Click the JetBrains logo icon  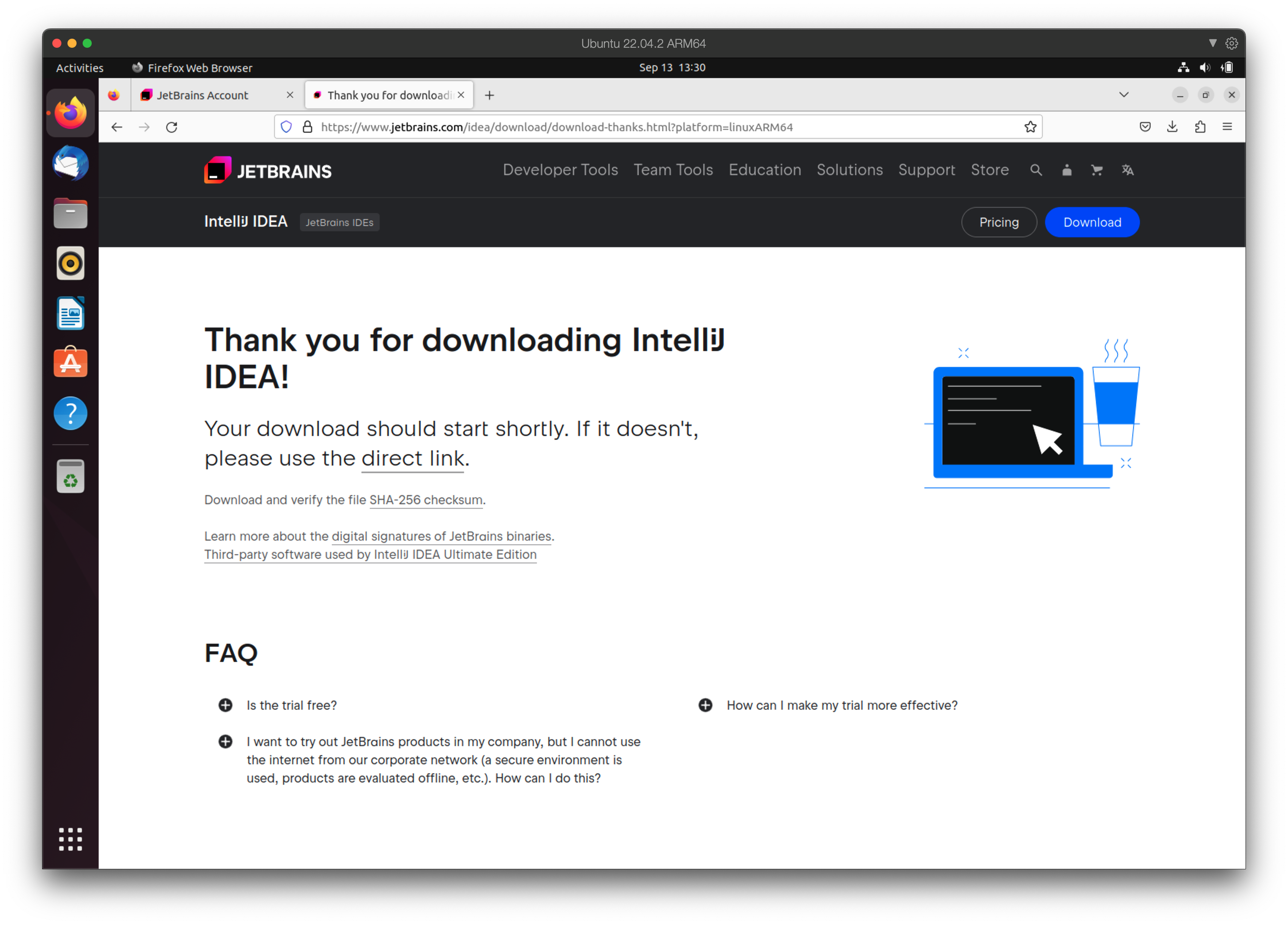click(x=216, y=170)
